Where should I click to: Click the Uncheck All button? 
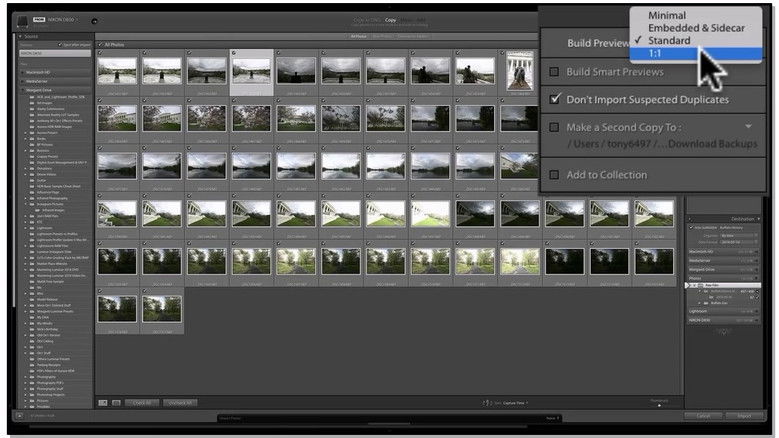pyautogui.click(x=181, y=402)
